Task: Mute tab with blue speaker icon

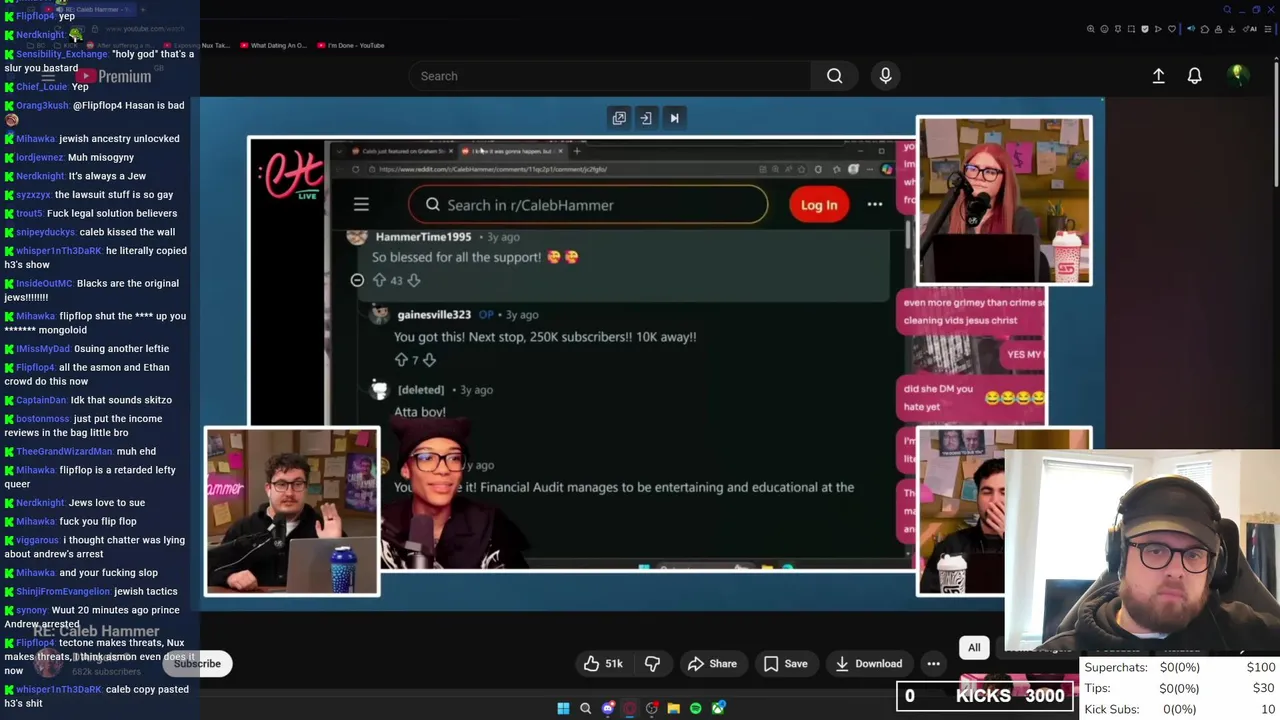Action: click(1191, 29)
